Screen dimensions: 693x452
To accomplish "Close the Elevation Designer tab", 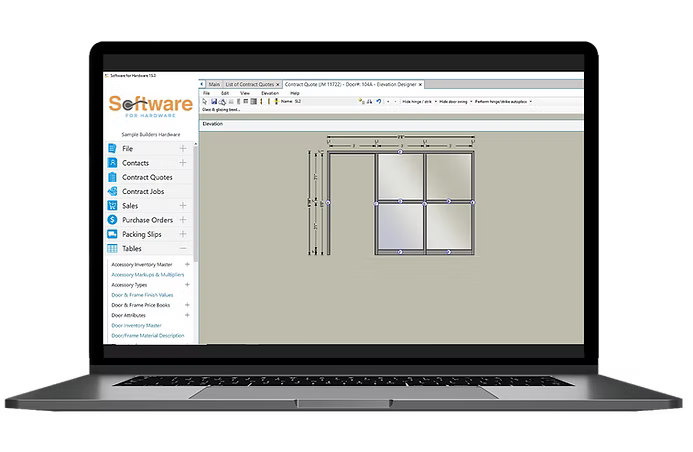I will point(420,84).
